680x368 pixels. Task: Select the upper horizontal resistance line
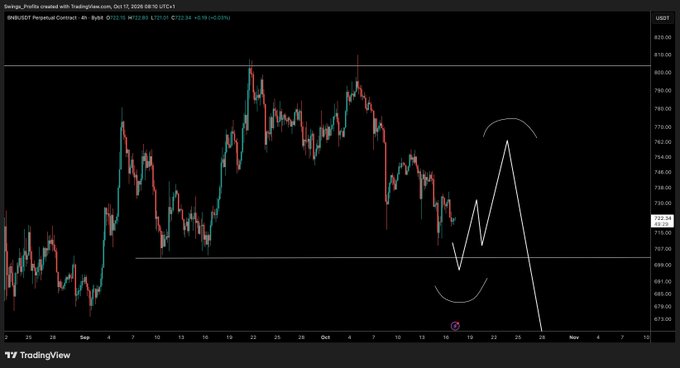pyautogui.click(x=327, y=66)
